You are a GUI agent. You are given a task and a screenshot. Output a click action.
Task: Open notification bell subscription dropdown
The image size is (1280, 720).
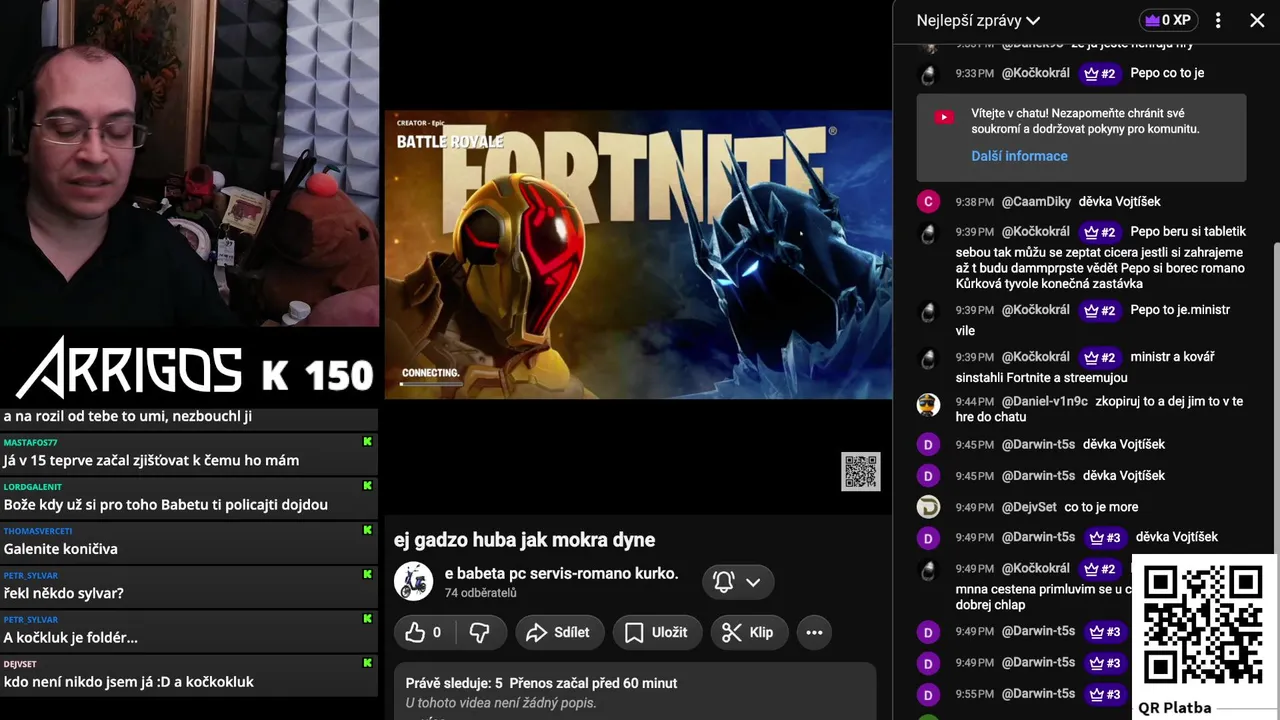click(738, 582)
